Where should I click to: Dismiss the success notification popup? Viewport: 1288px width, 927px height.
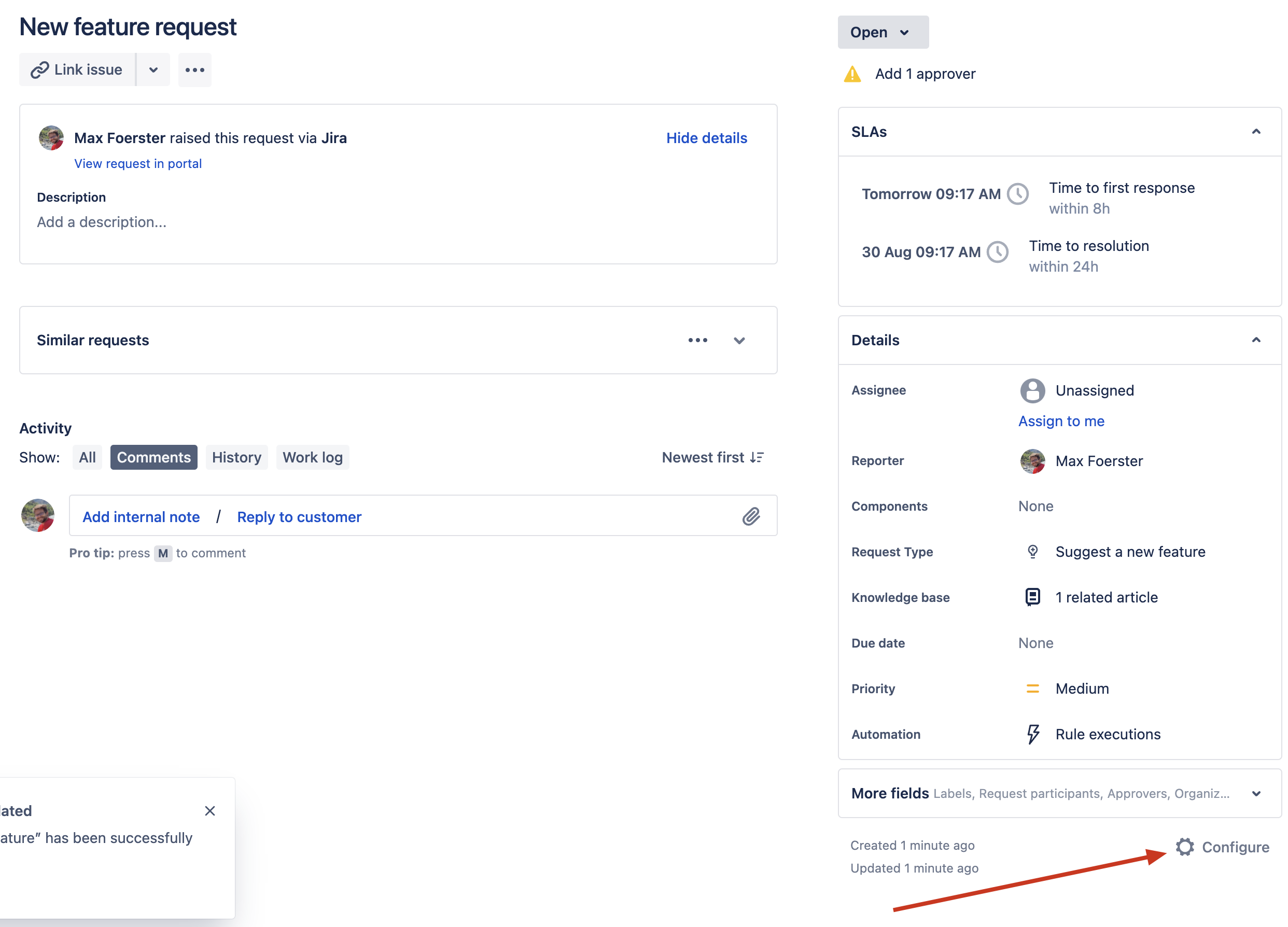pyautogui.click(x=209, y=811)
